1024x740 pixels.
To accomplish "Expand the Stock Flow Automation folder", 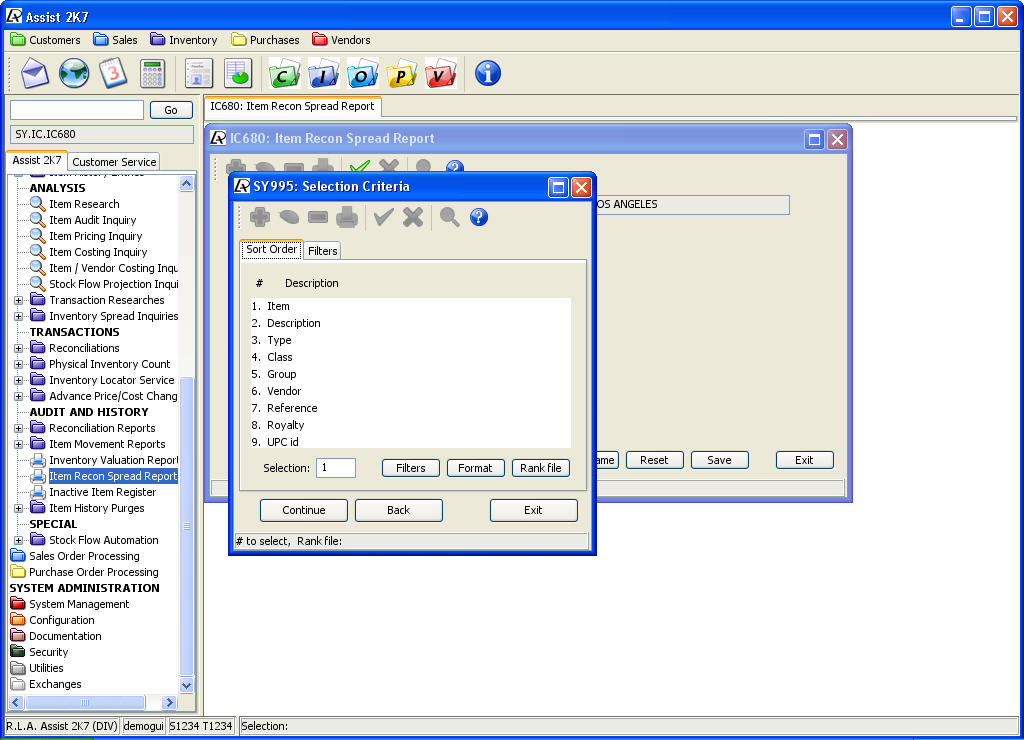I will (x=19, y=540).
